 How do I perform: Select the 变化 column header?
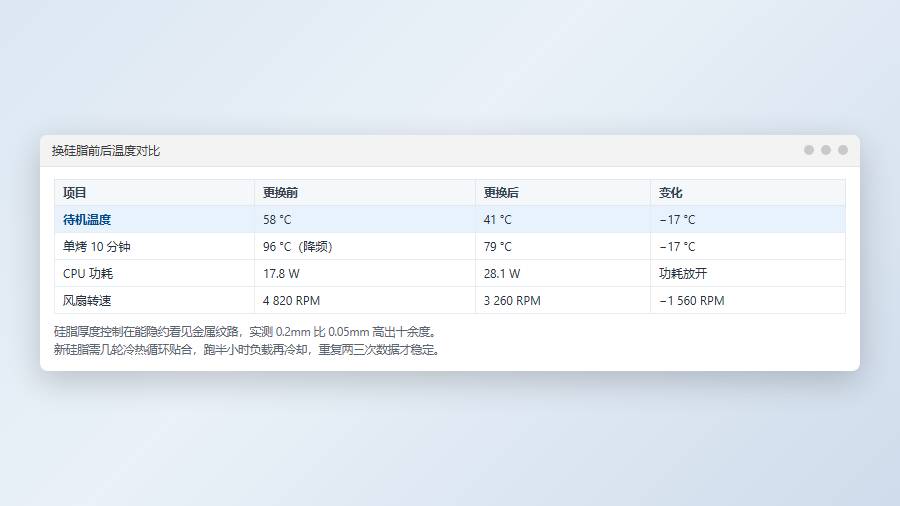click(748, 193)
